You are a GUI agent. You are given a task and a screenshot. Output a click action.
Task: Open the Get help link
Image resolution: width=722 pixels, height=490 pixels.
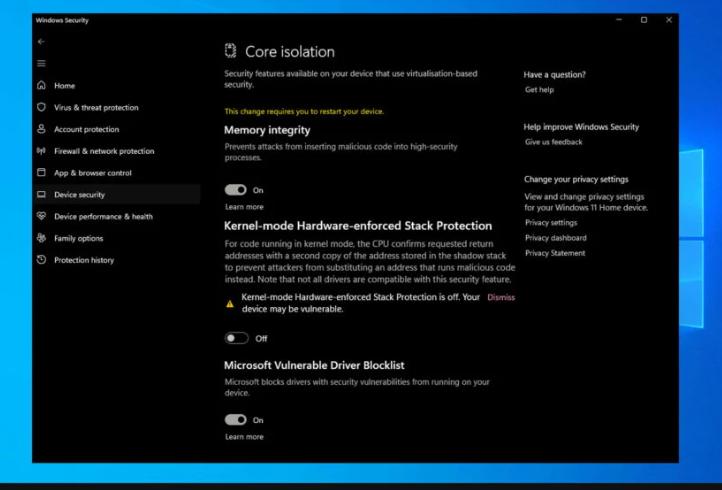(x=539, y=90)
